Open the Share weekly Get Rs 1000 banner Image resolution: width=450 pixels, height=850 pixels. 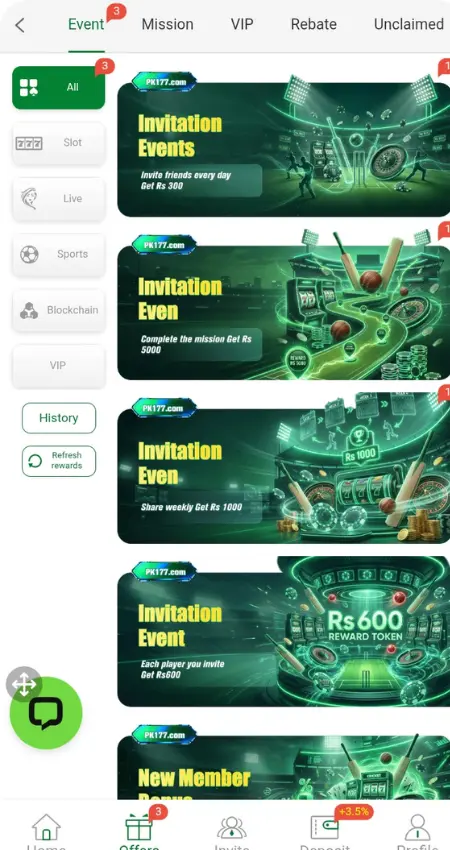tap(284, 468)
